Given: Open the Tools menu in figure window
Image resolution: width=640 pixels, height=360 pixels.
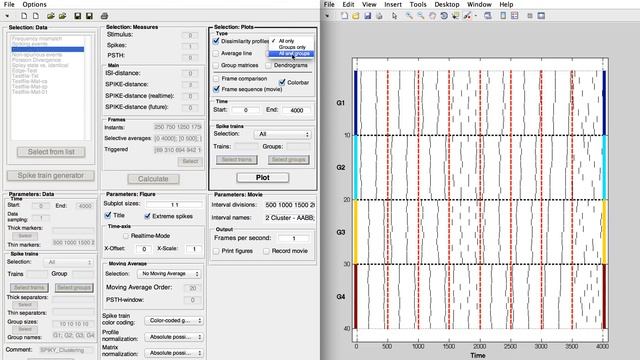Looking at the screenshot, I should point(418,4).
